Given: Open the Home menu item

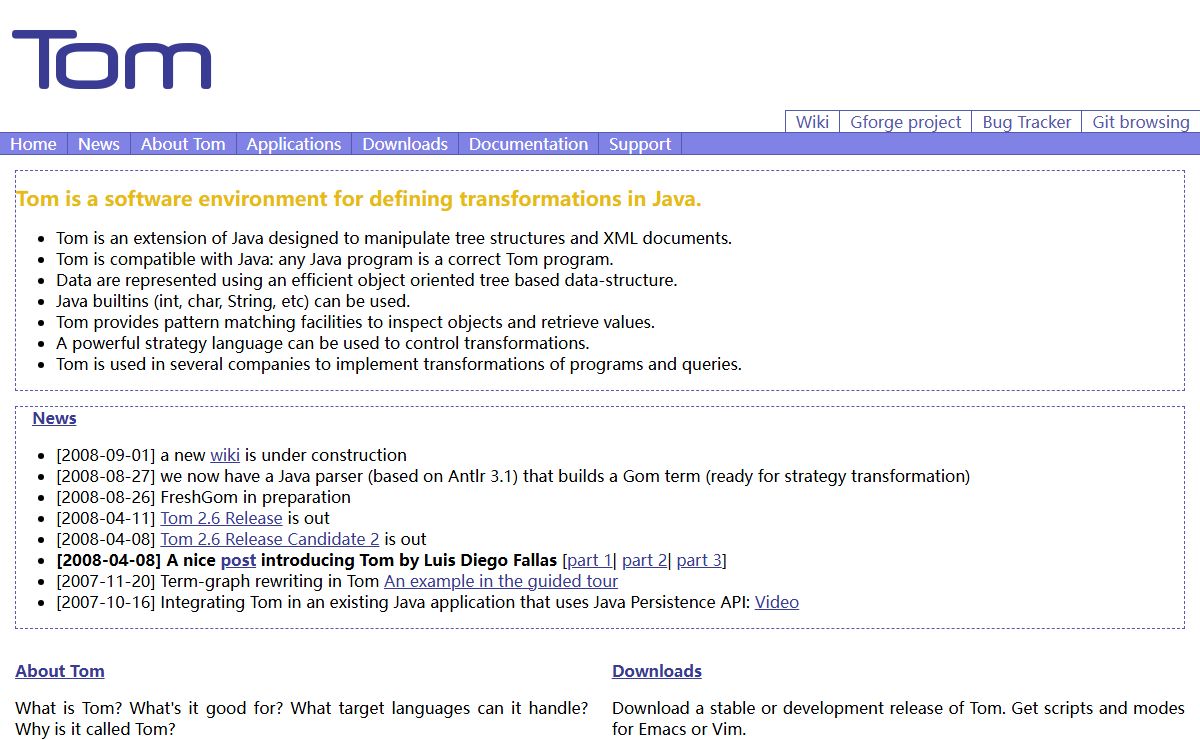Looking at the screenshot, I should (x=33, y=144).
